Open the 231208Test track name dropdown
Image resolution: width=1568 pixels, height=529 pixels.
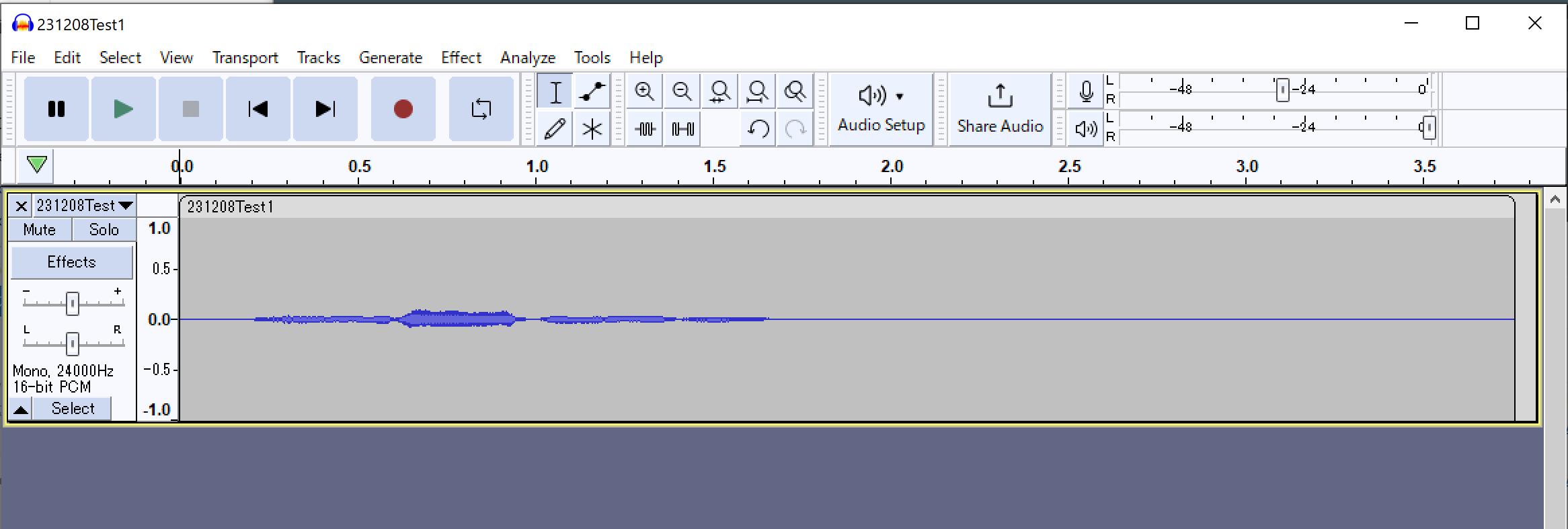point(85,206)
